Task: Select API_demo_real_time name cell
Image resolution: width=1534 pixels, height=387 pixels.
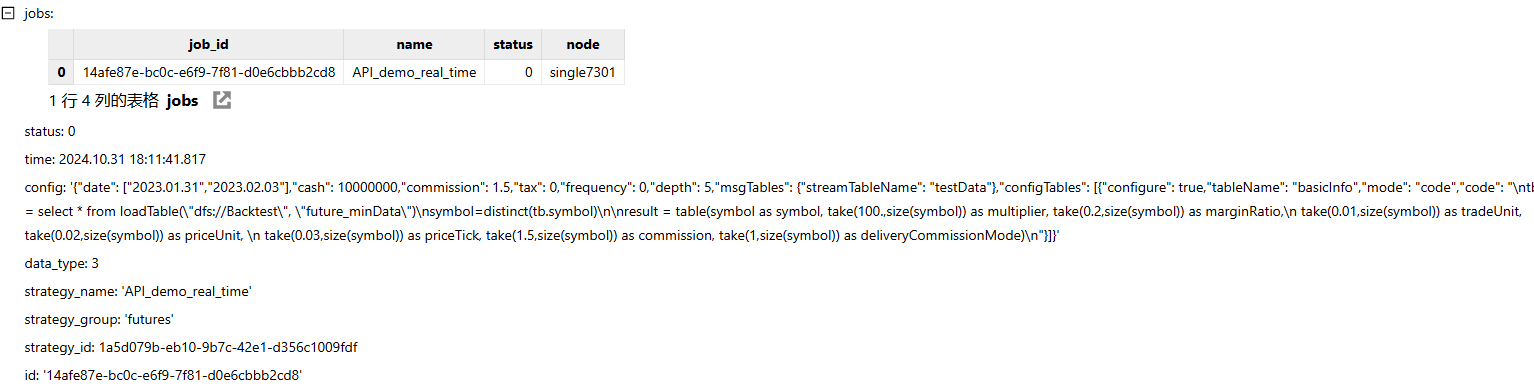Action: tap(415, 73)
